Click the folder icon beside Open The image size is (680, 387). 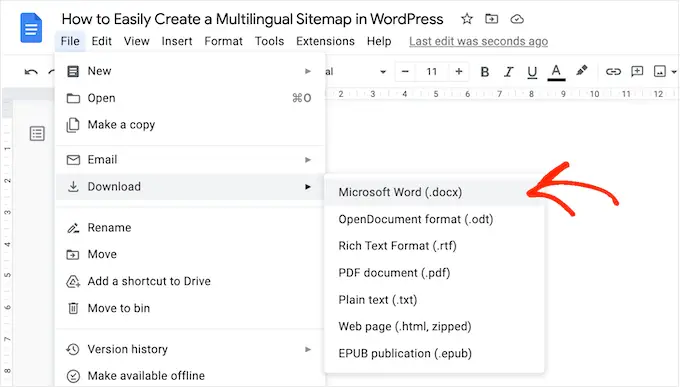(73, 98)
